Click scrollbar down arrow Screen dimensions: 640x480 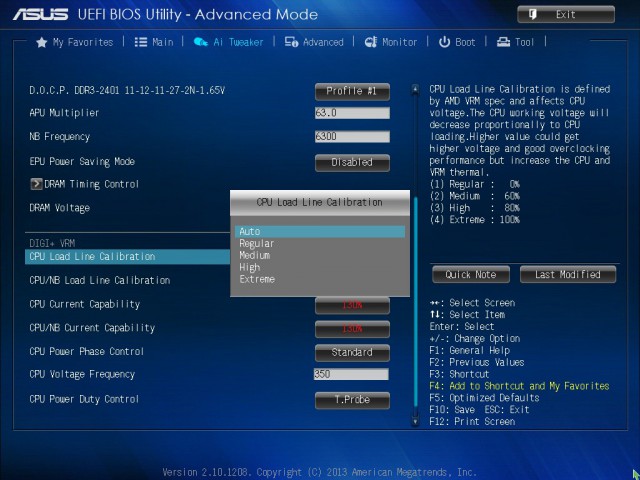tap(415, 421)
